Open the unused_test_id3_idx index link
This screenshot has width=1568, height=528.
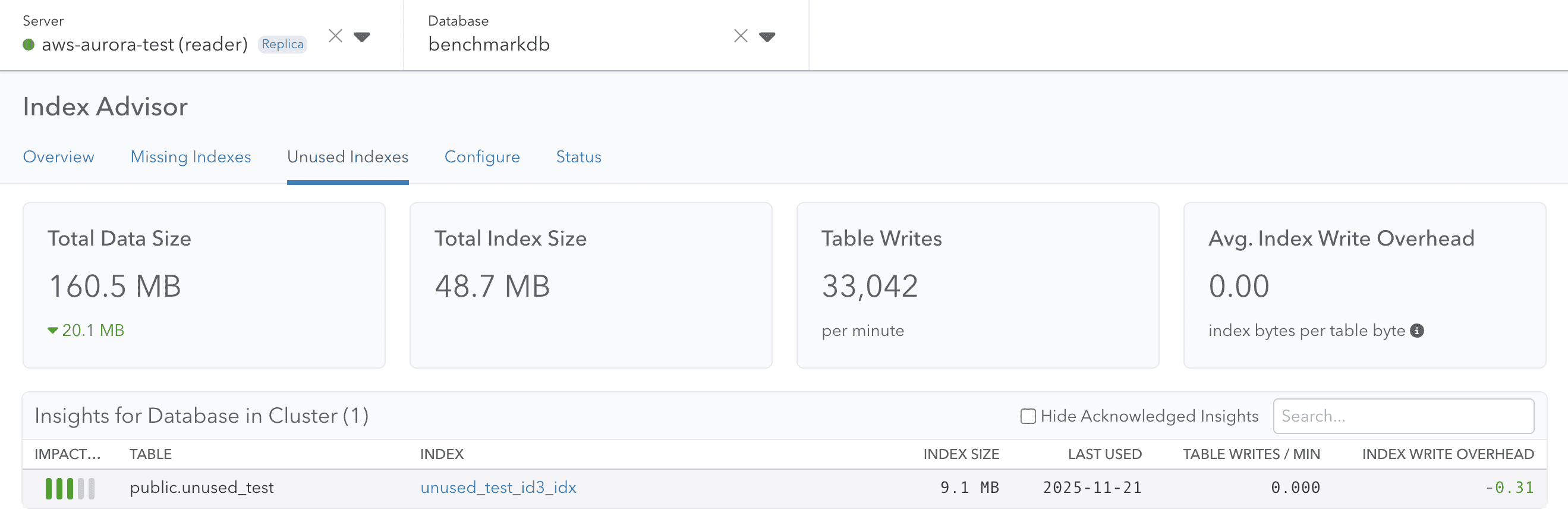click(498, 488)
